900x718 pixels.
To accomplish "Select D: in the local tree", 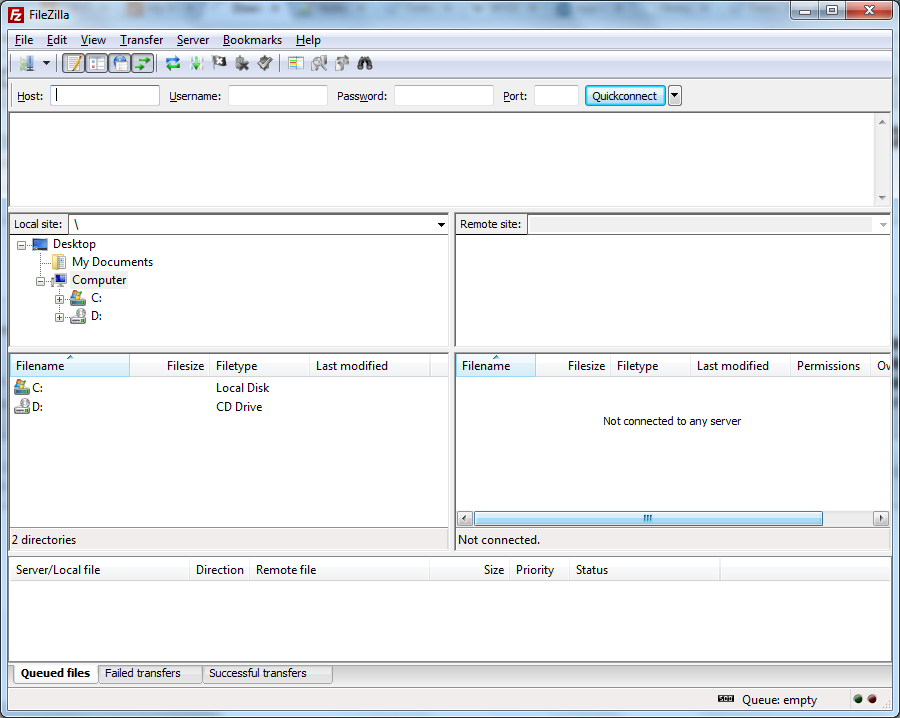I will 96,315.
